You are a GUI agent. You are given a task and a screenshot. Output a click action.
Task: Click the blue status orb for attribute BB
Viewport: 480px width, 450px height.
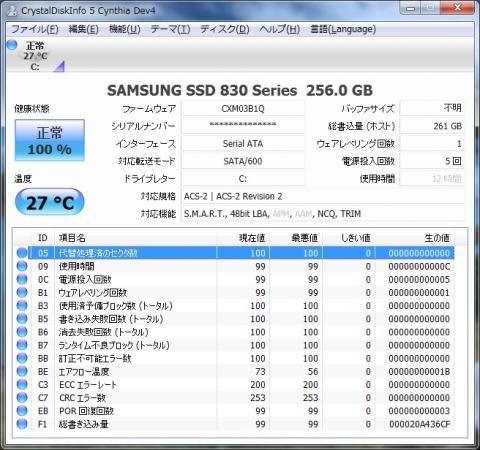coord(22,358)
